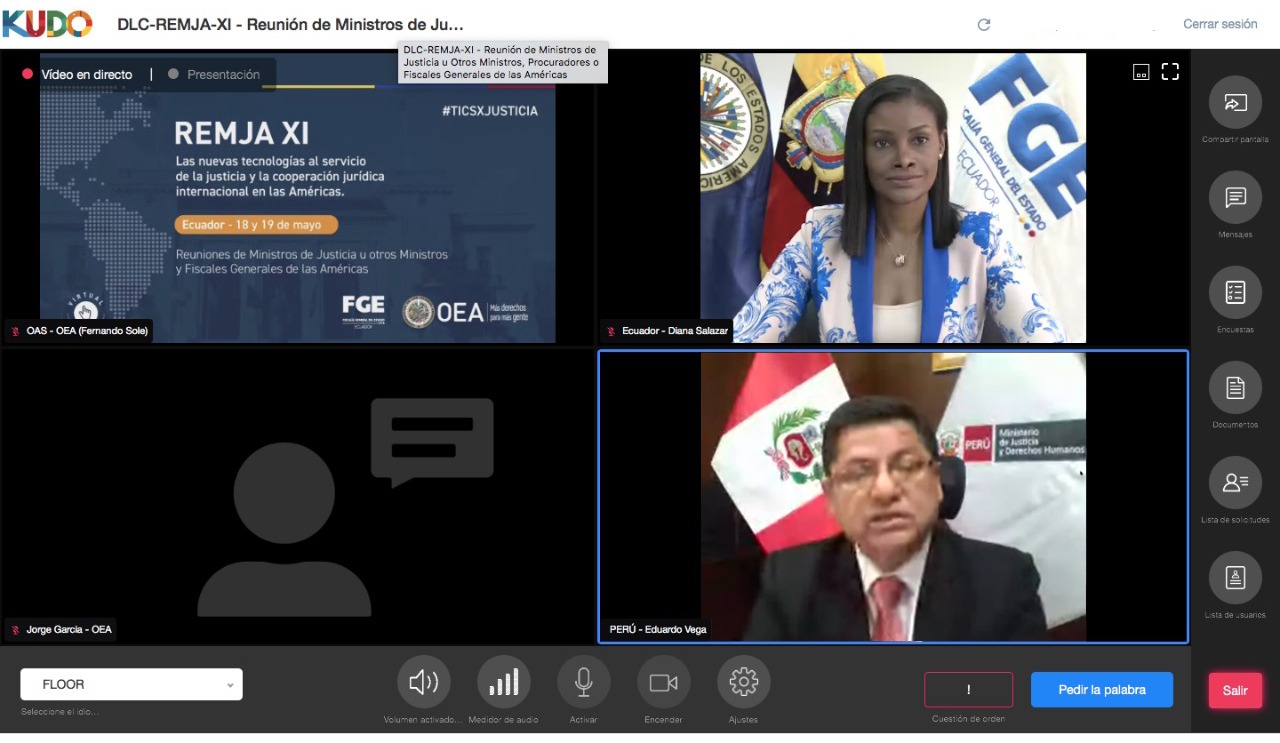1280x743 pixels.
Task: Click the Pedir la palabra button
Action: tap(1102, 689)
